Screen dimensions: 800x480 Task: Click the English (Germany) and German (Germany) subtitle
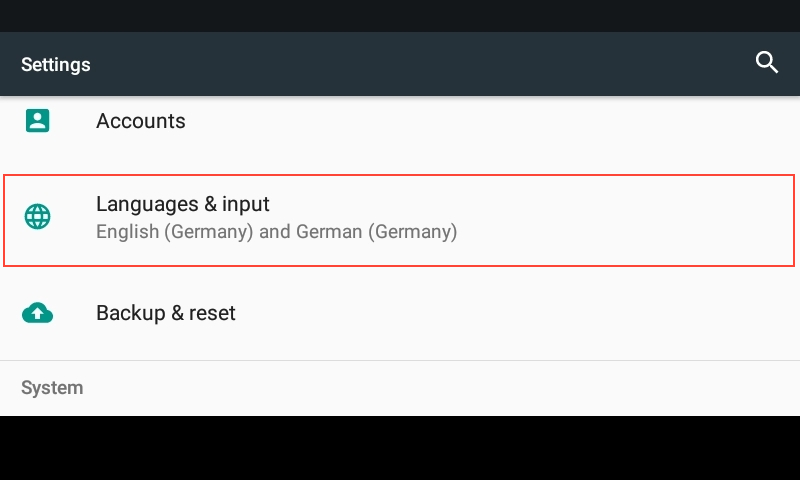click(276, 232)
